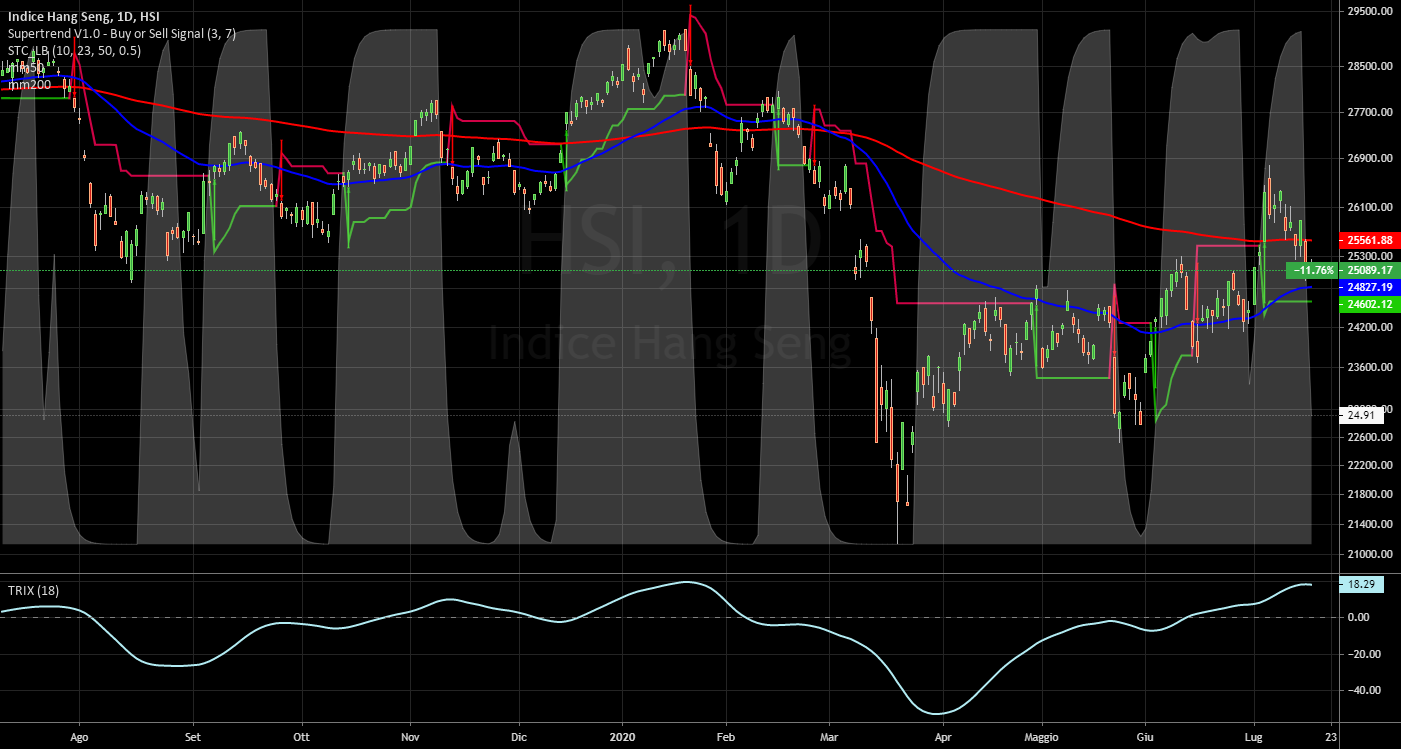The height and width of the screenshot is (749, 1401).
Task: Click 26100.00 on the price axis
Action: click(1370, 208)
